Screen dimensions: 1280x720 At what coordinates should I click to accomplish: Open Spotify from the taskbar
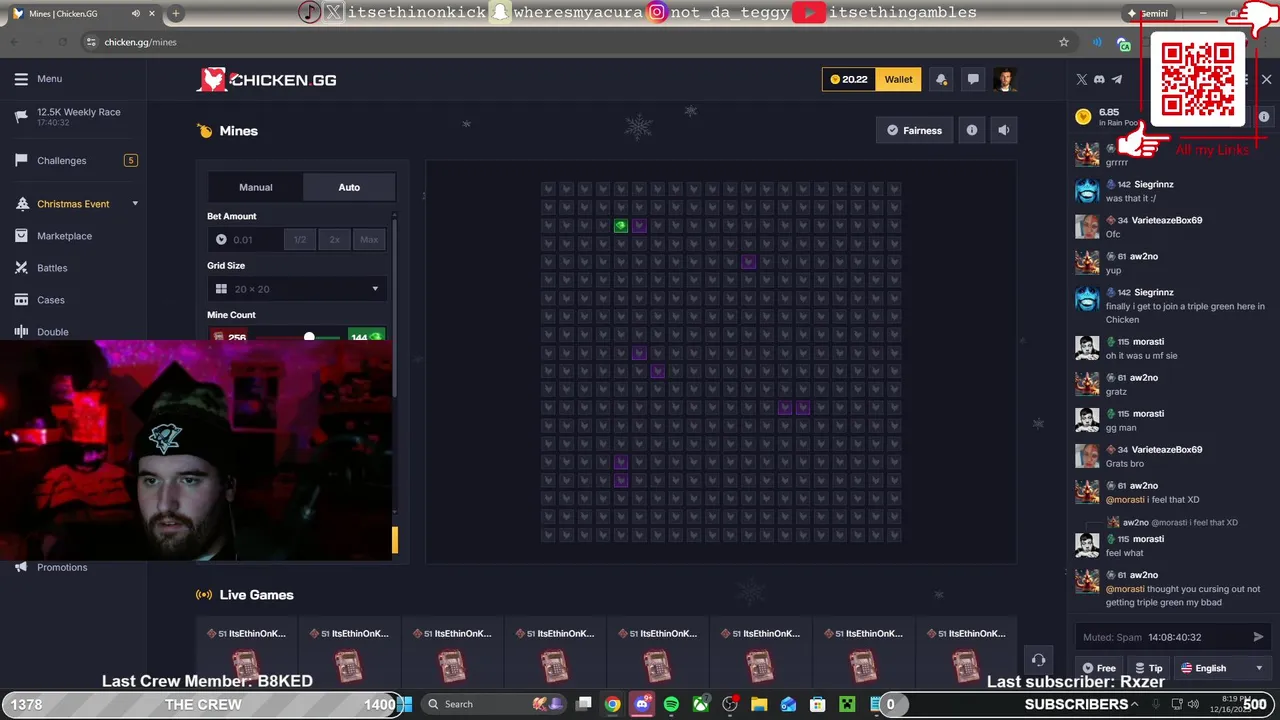tap(671, 704)
